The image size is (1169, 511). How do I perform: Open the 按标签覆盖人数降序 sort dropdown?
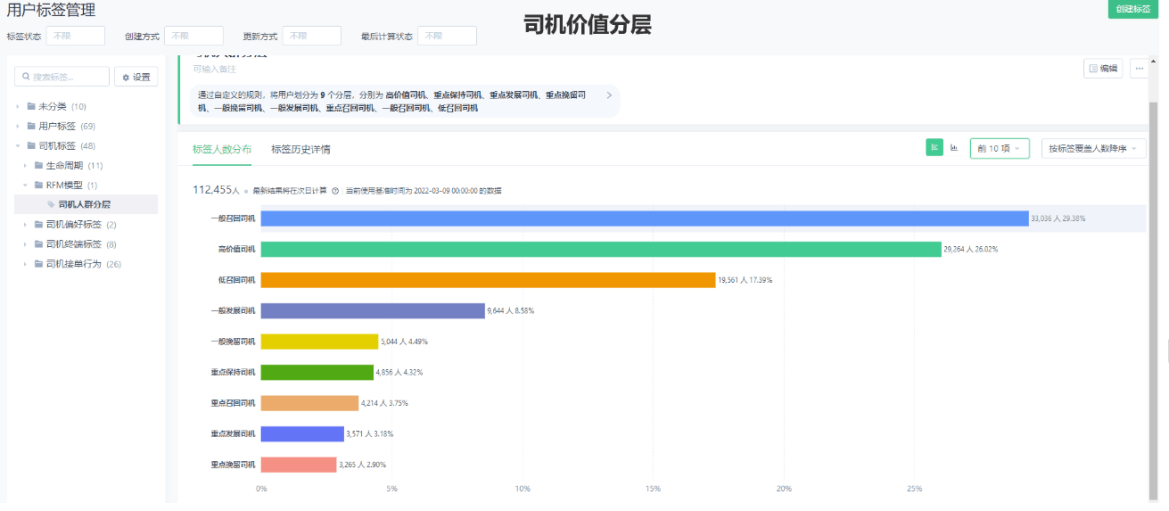pos(1093,149)
